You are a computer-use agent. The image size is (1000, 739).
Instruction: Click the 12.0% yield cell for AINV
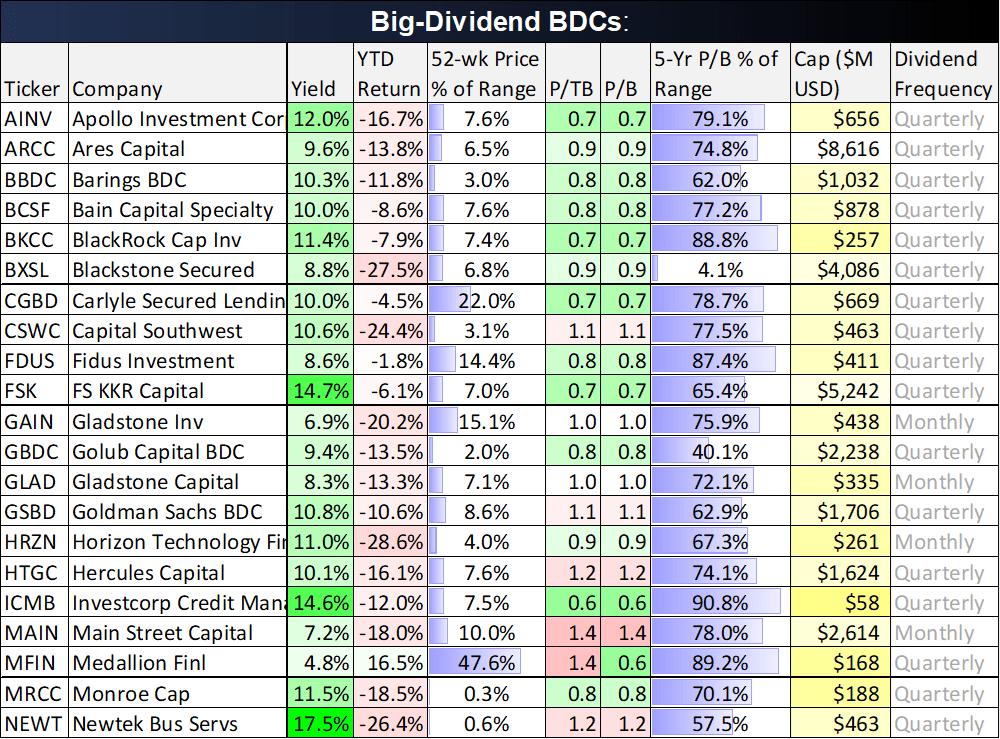click(320, 119)
